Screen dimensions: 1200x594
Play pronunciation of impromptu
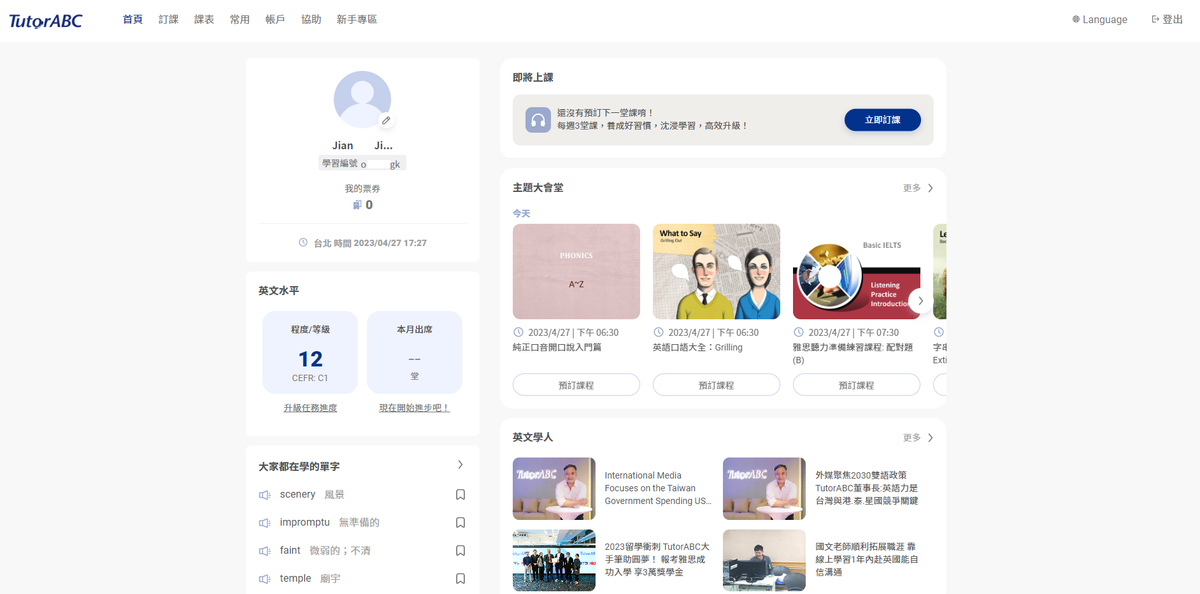coord(265,523)
